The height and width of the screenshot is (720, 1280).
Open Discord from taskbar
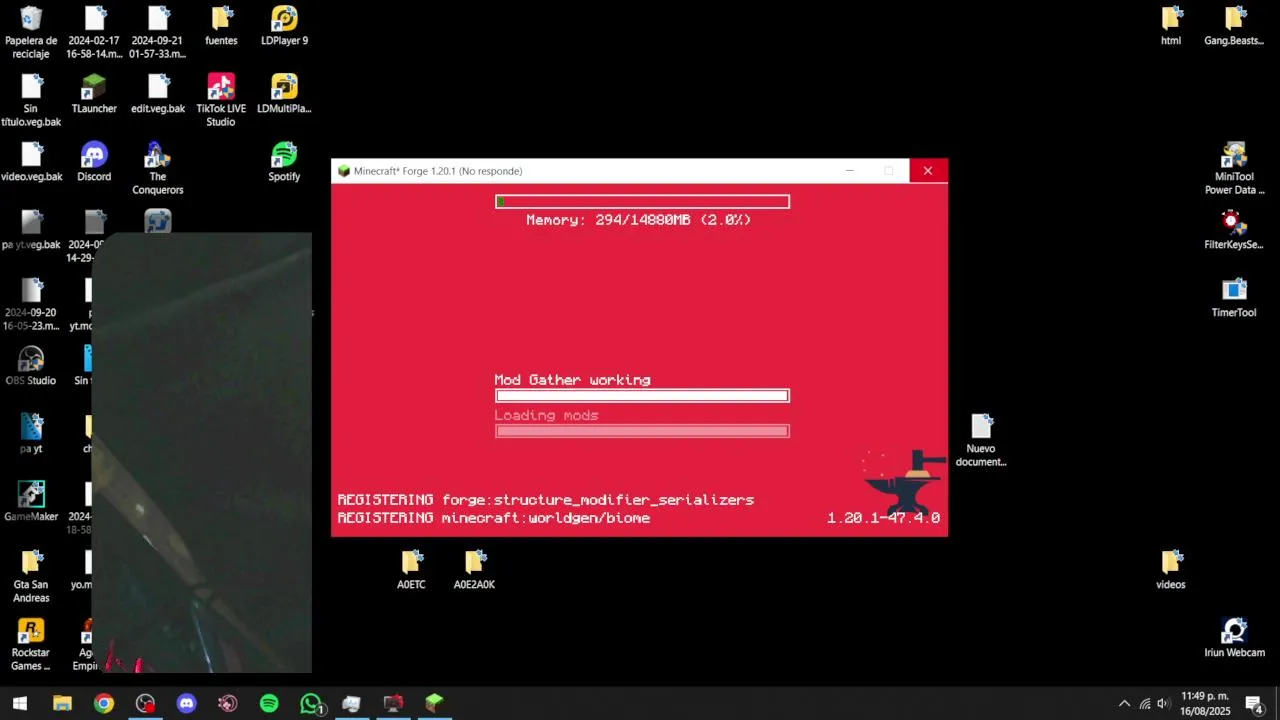[186, 703]
